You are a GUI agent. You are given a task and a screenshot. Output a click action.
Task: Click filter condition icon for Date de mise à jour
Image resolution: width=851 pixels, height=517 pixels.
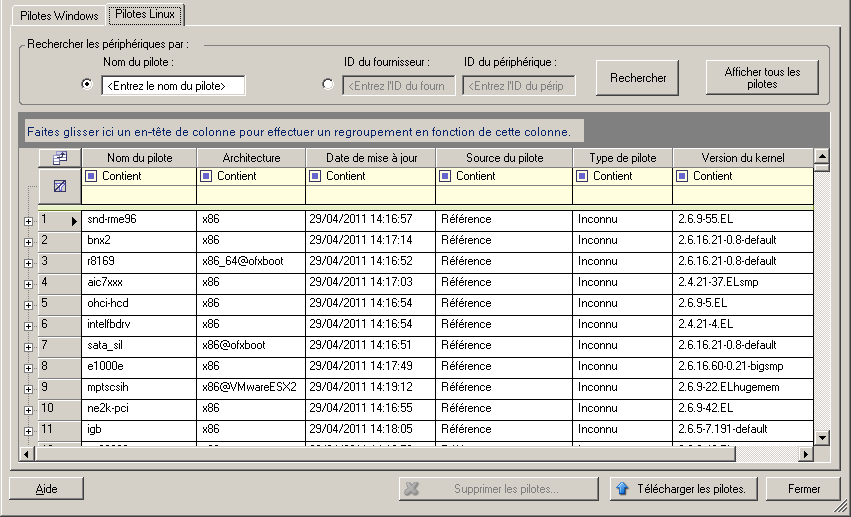click(316, 176)
